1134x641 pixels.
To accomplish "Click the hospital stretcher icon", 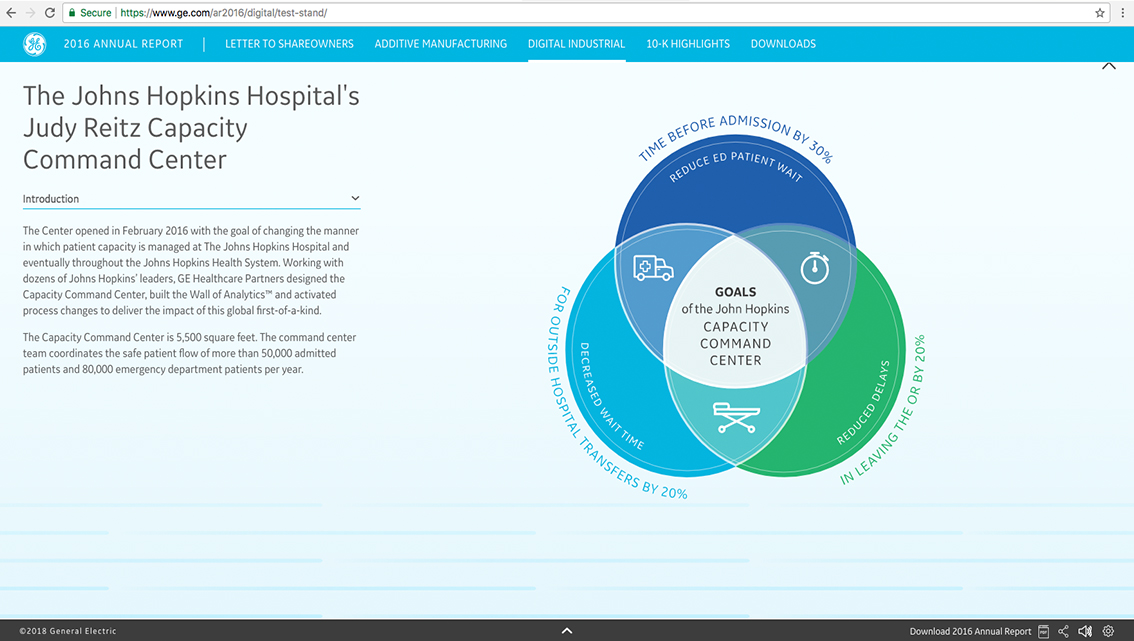I will (736, 417).
